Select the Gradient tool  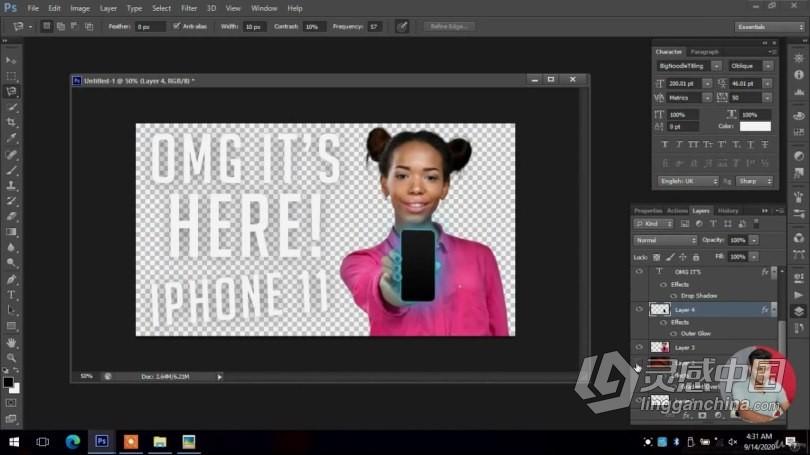11,232
